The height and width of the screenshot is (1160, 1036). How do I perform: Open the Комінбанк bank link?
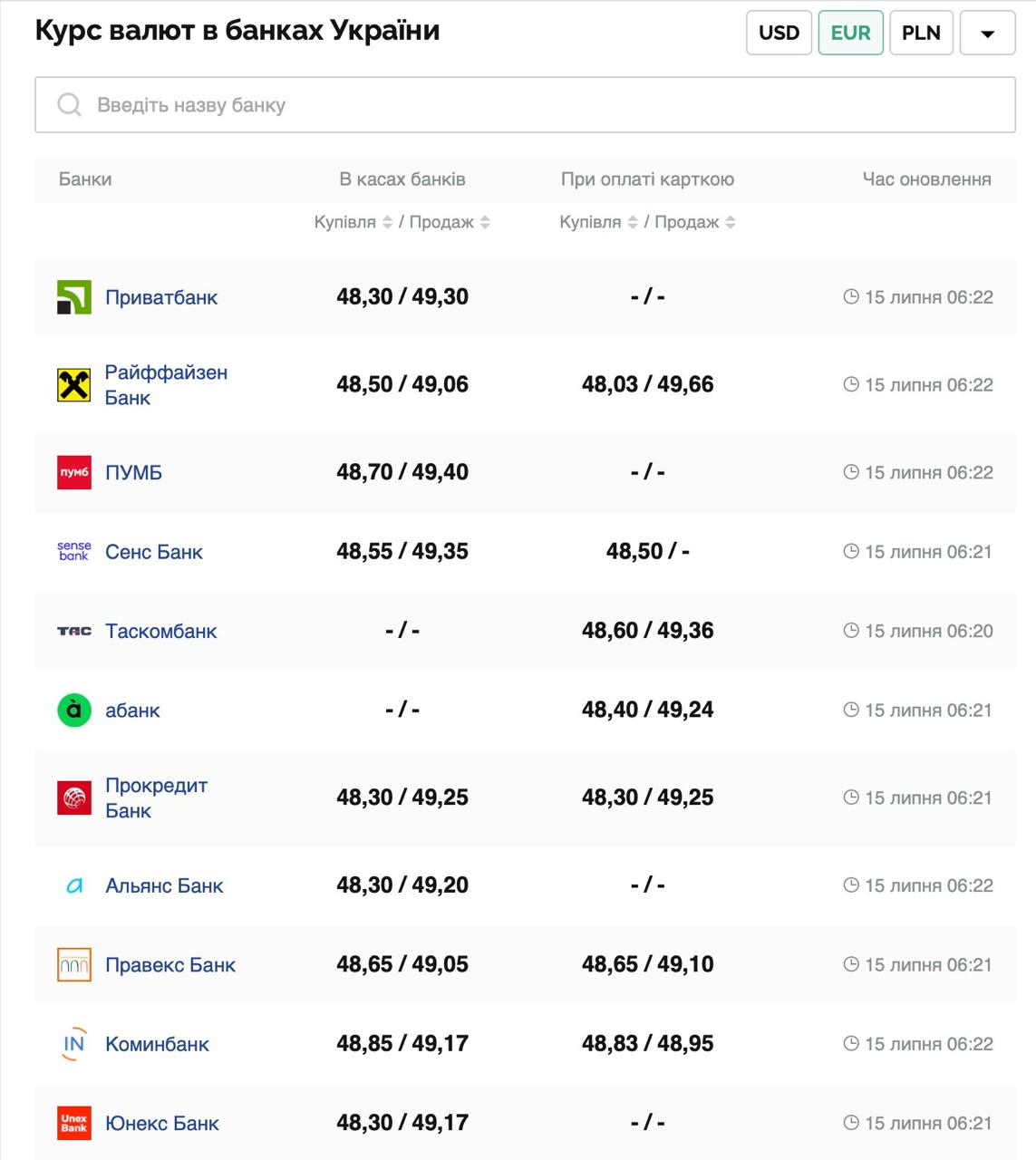click(x=157, y=1044)
